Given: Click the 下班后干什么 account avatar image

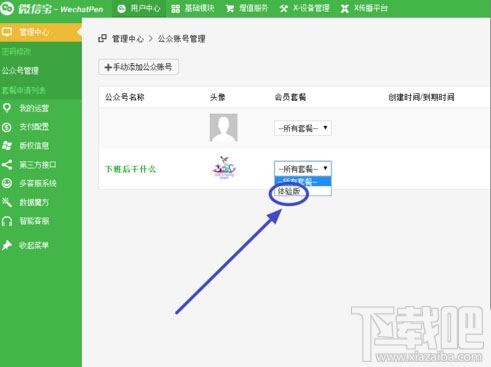Looking at the screenshot, I should click(x=224, y=168).
